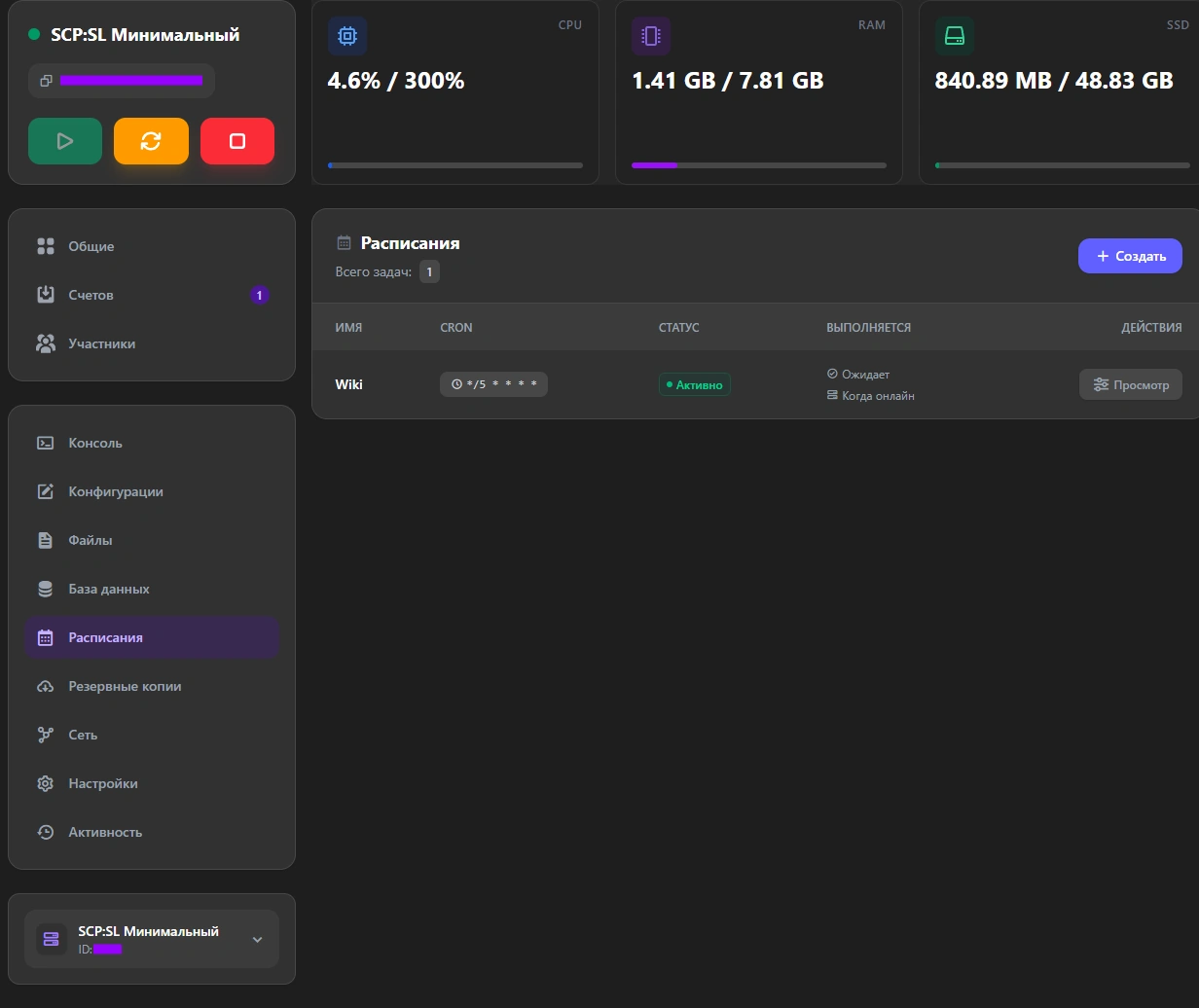
Task: Copy the server address via the copy icon
Action: pos(46,81)
